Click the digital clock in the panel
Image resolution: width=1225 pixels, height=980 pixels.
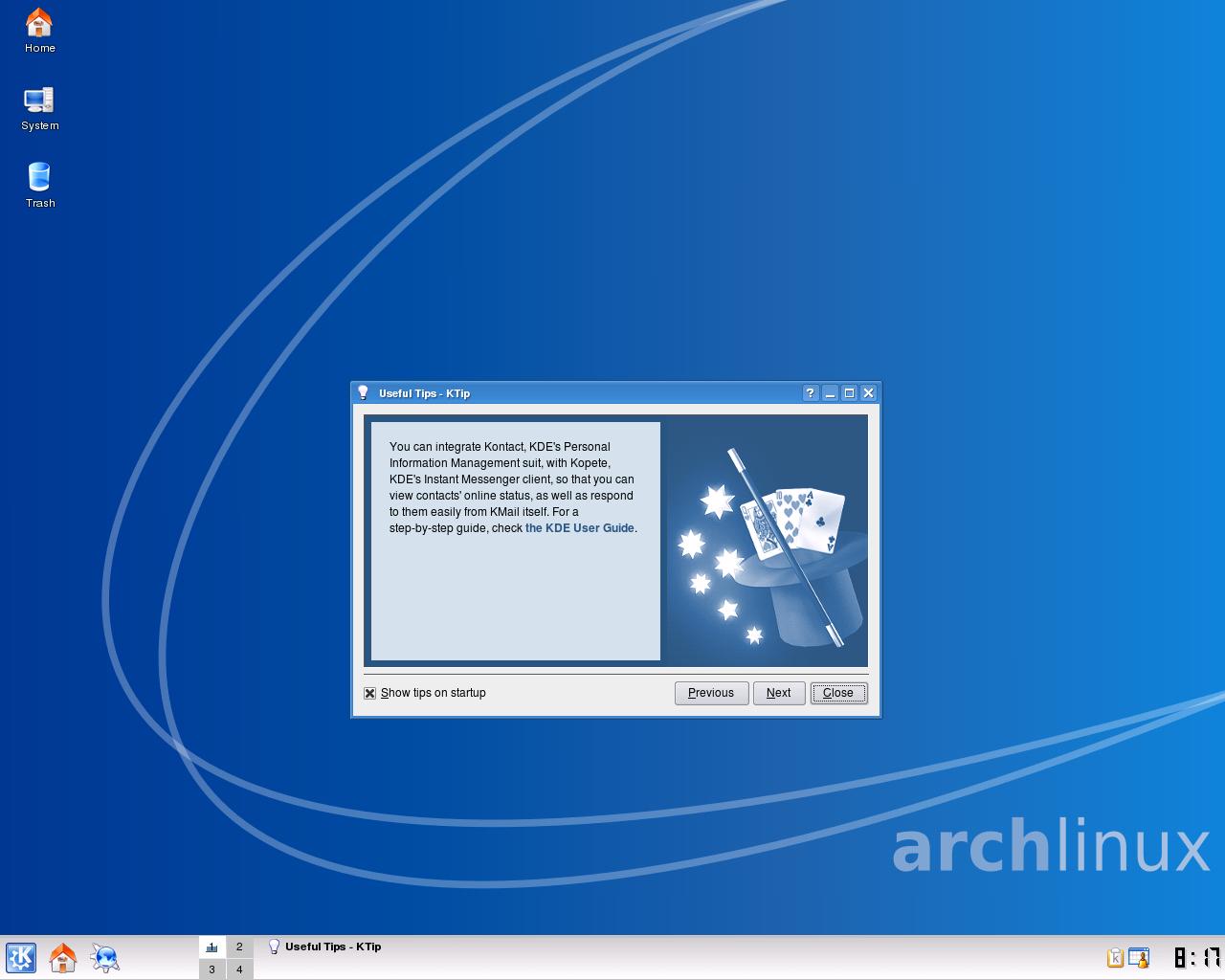tap(1197, 958)
